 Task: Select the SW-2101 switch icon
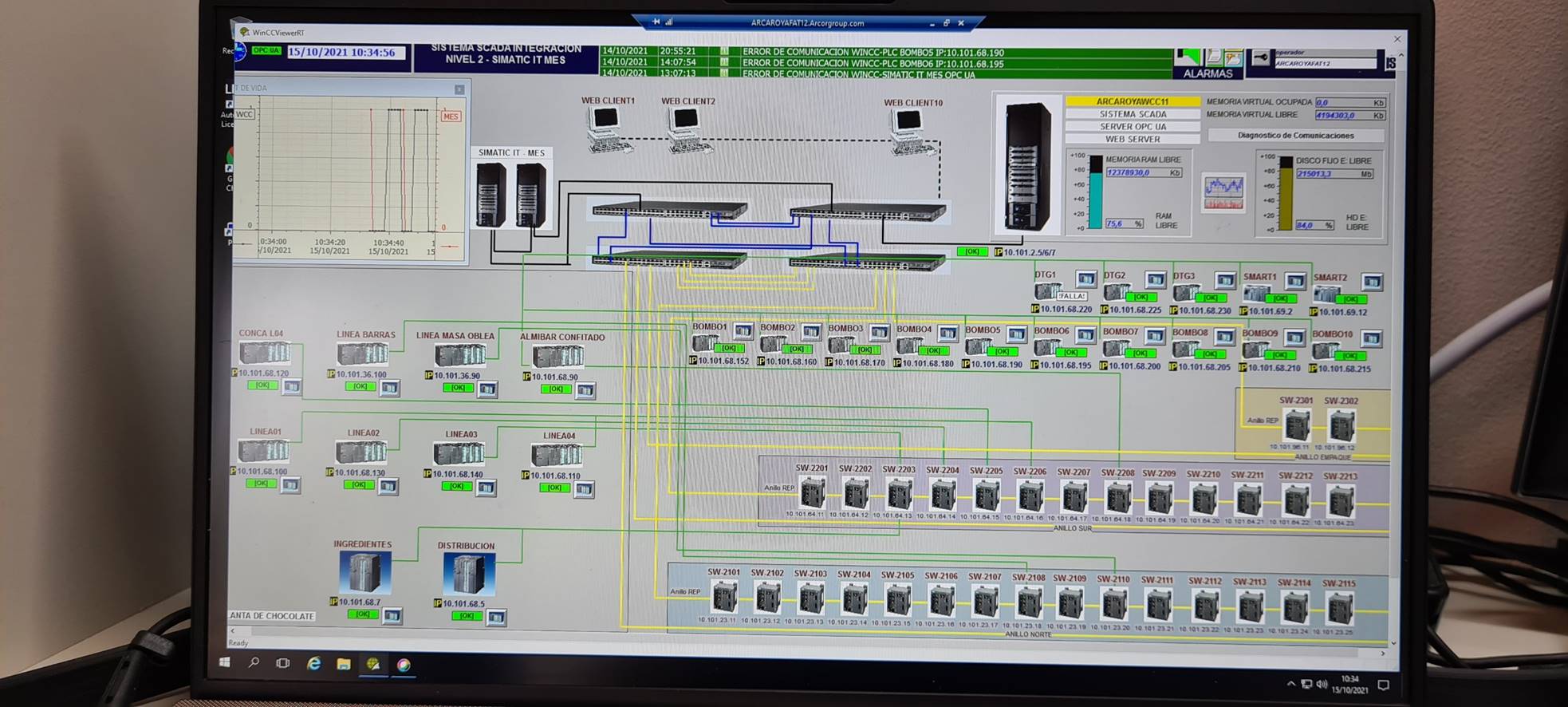point(724,597)
